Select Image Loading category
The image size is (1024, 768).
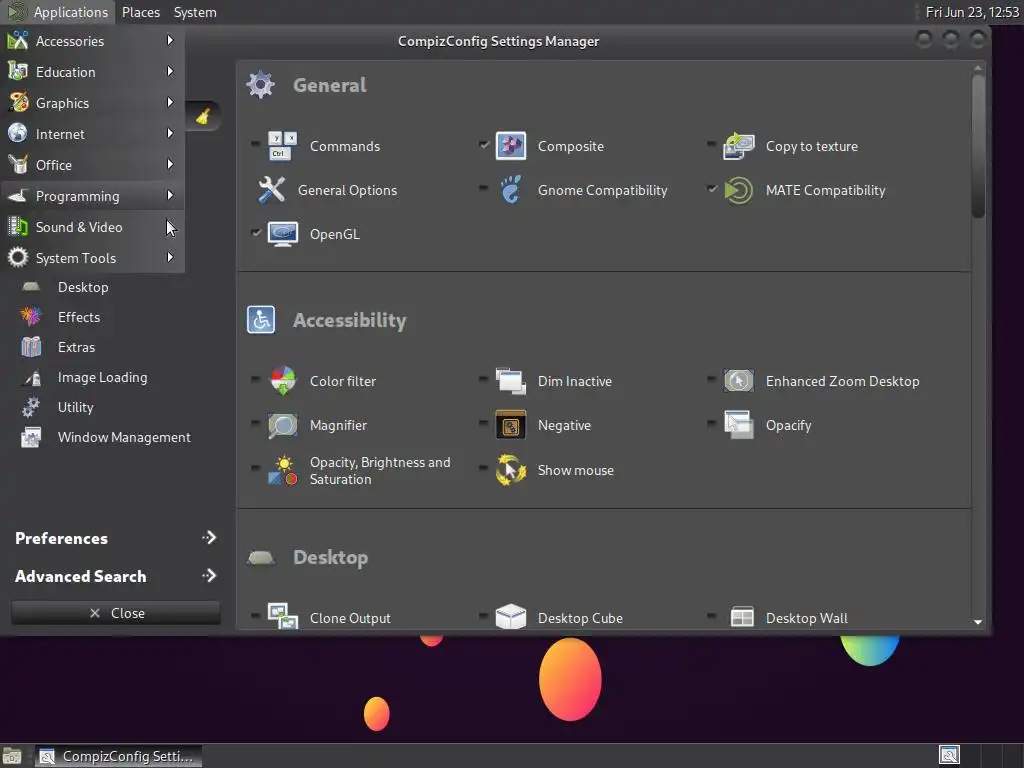coord(103,377)
